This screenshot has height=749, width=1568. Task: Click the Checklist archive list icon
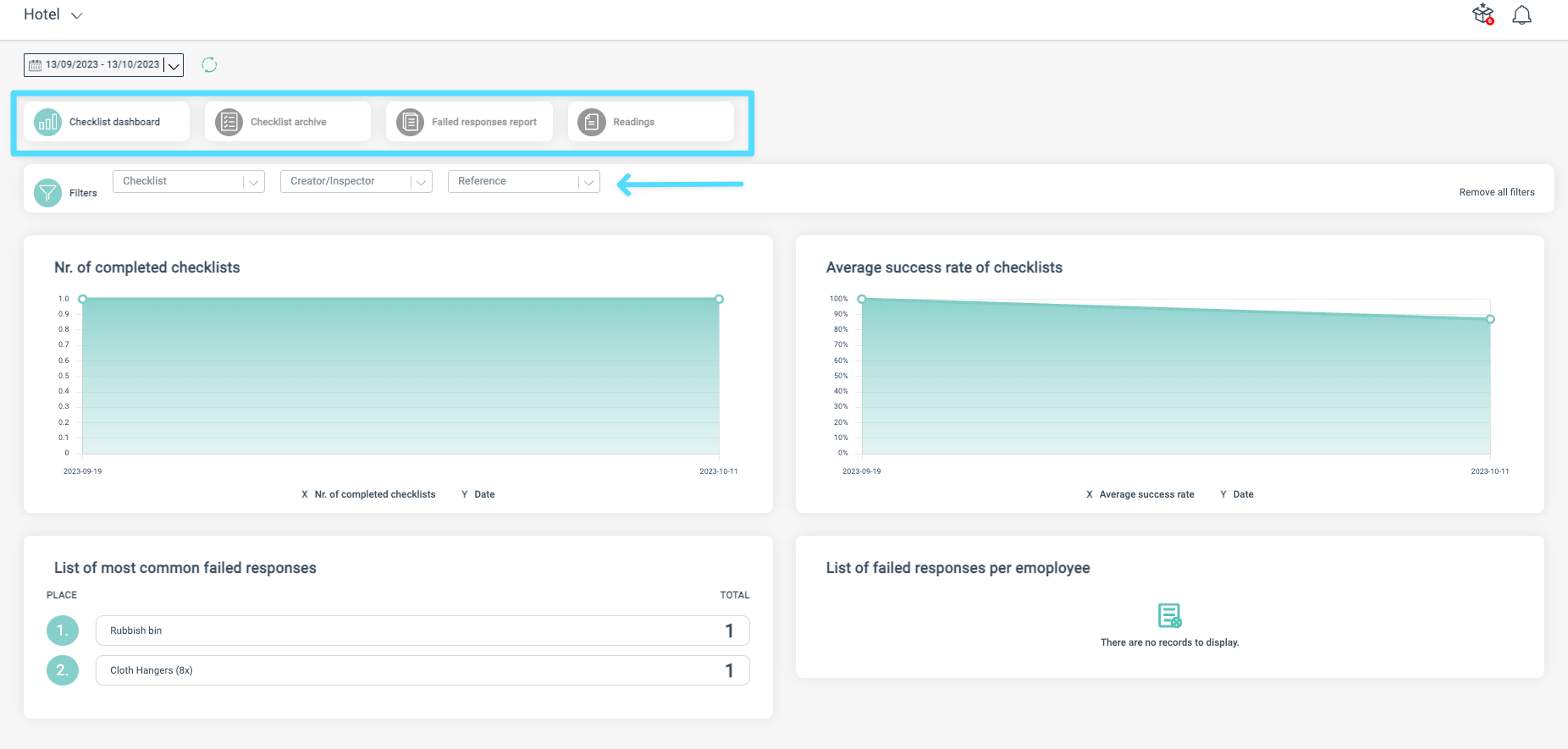tap(229, 122)
